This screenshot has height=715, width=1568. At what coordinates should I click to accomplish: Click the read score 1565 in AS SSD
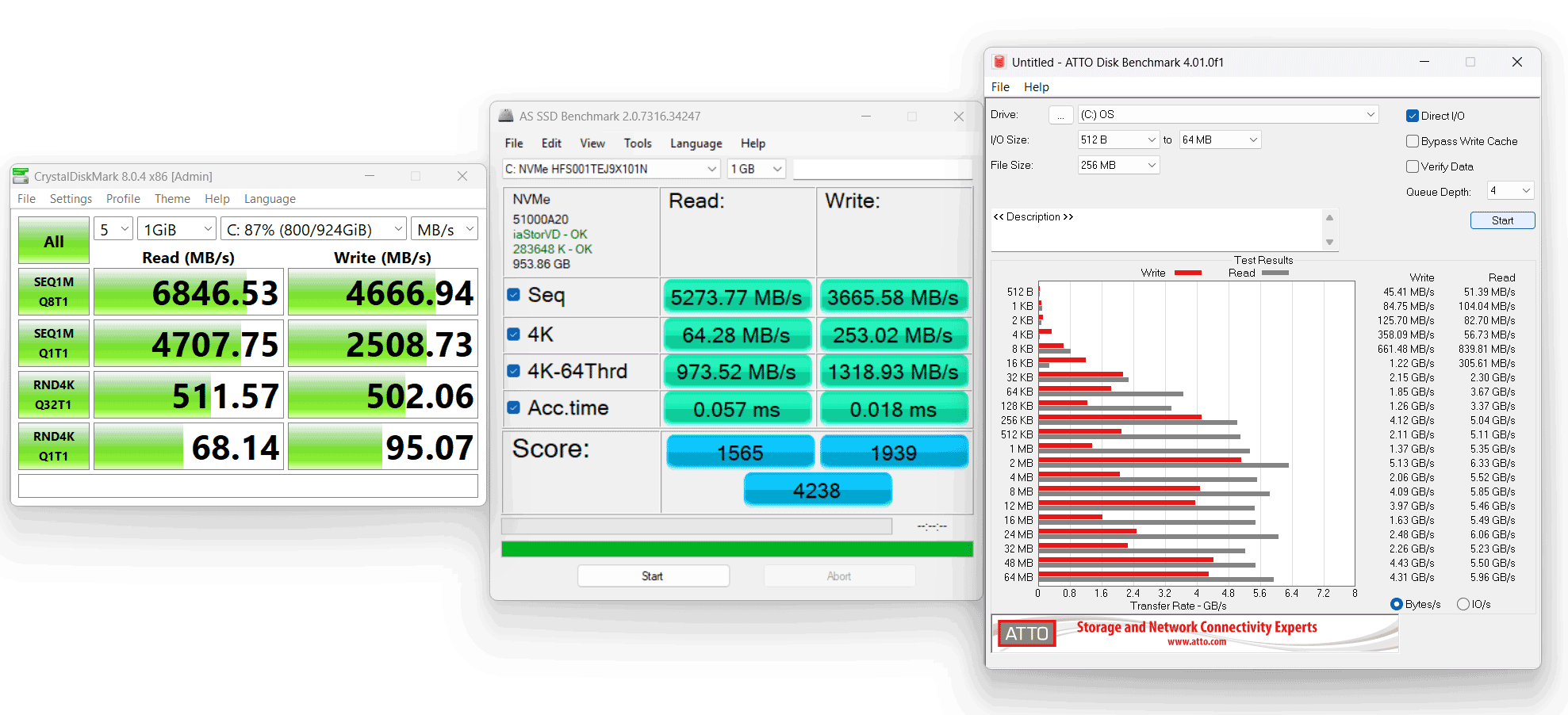coord(740,452)
